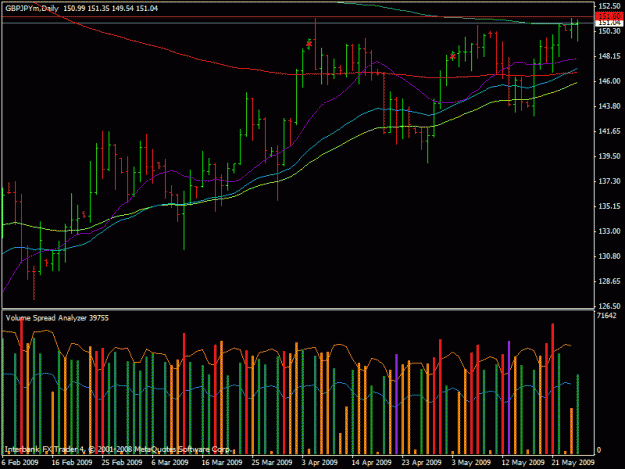Click the 139.50 price axis value
This screenshot has width=625, height=469.
pyautogui.click(x=609, y=156)
